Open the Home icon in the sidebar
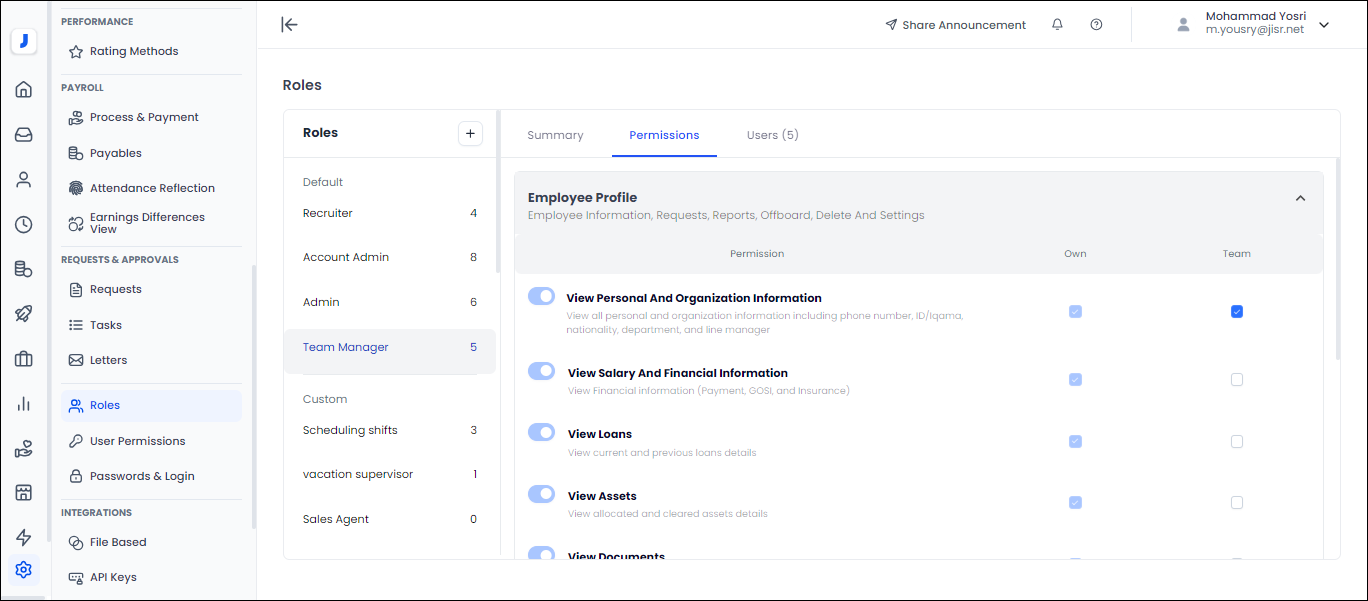The width and height of the screenshot is (1368, 601). 24,89
